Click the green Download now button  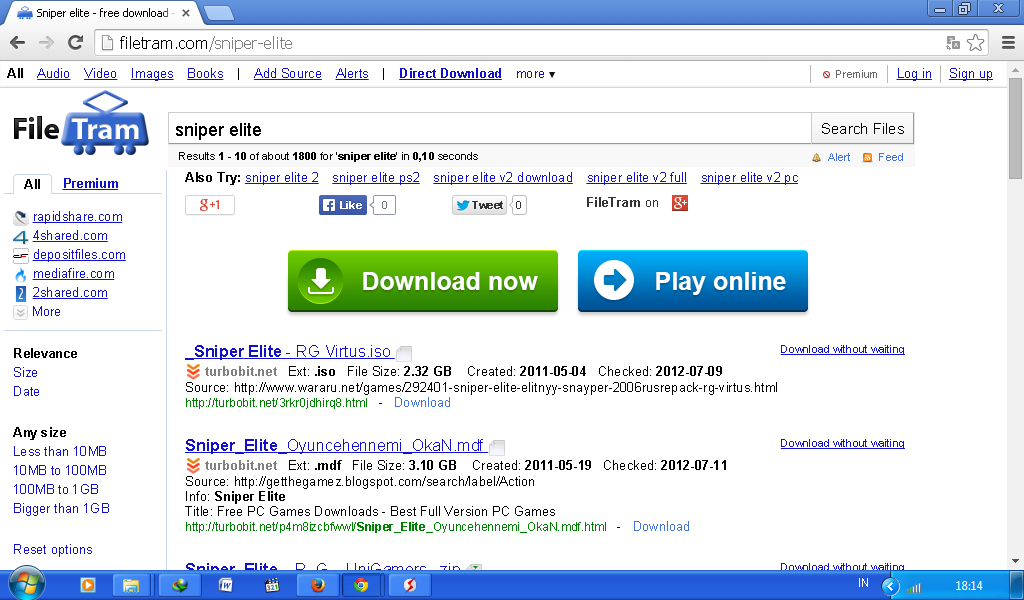pos(423,281)
